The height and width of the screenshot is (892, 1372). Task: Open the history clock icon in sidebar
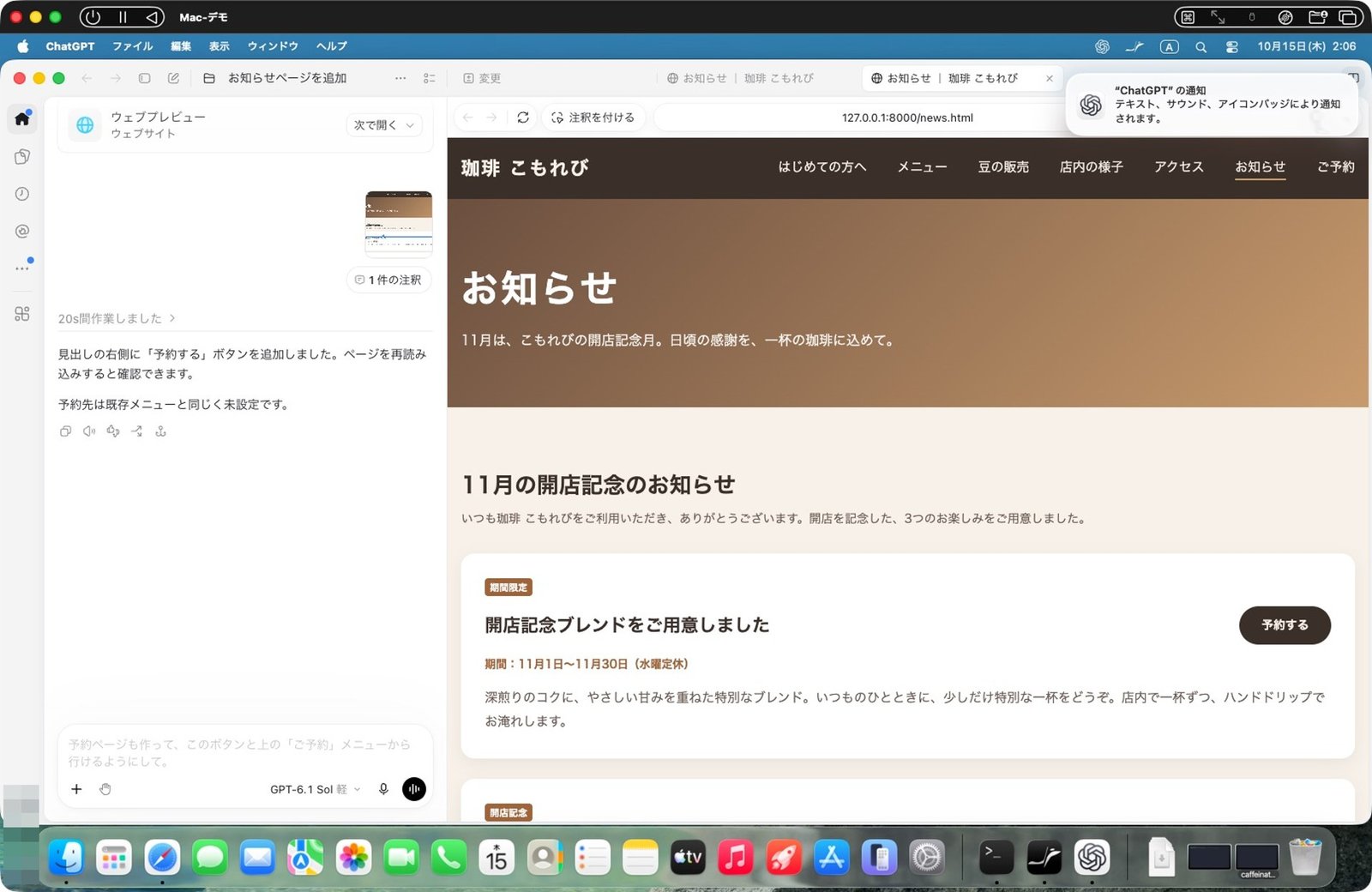click(22, 194)
